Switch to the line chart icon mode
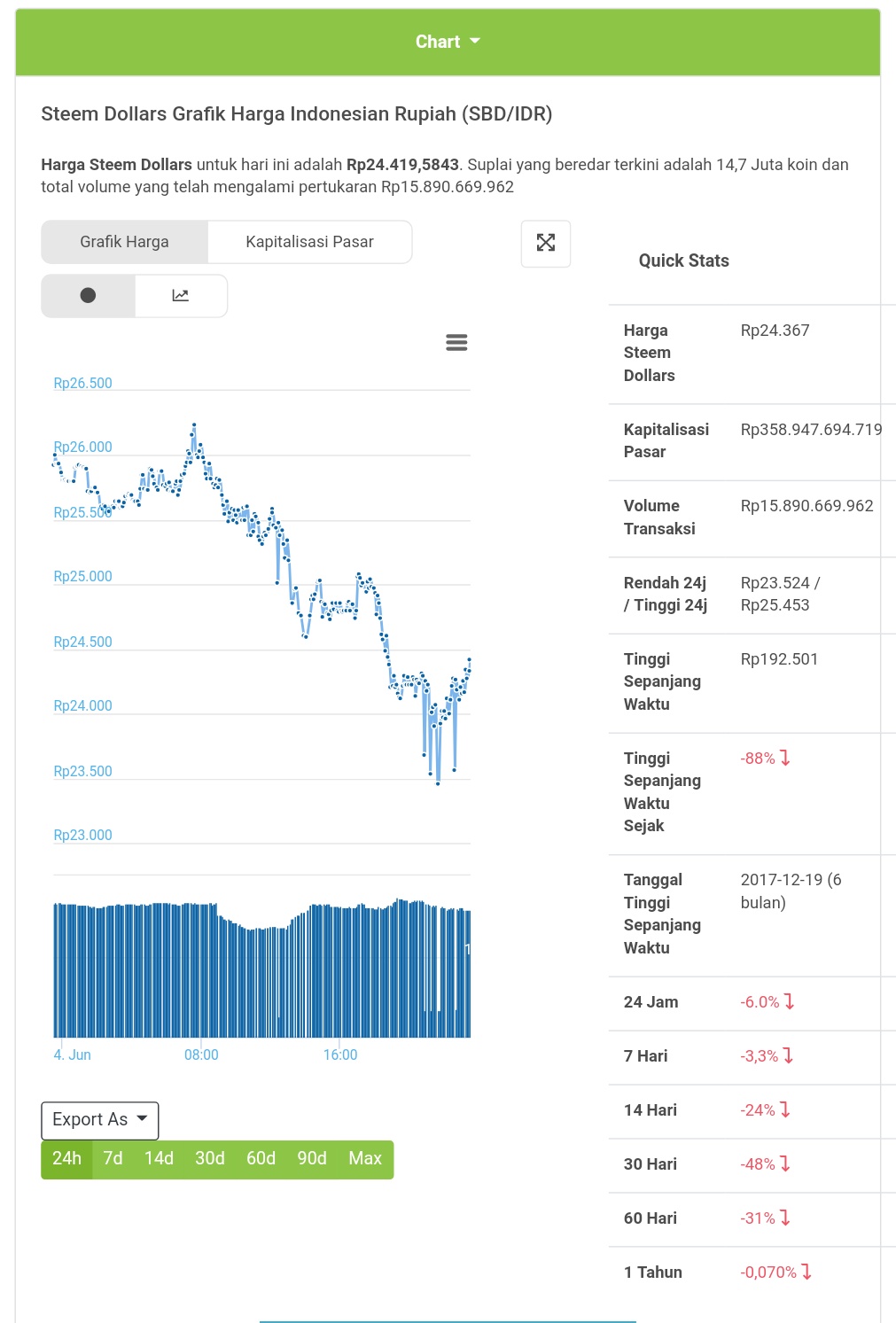This screenshot has width=896, height=1323. (x=181, y=296)
